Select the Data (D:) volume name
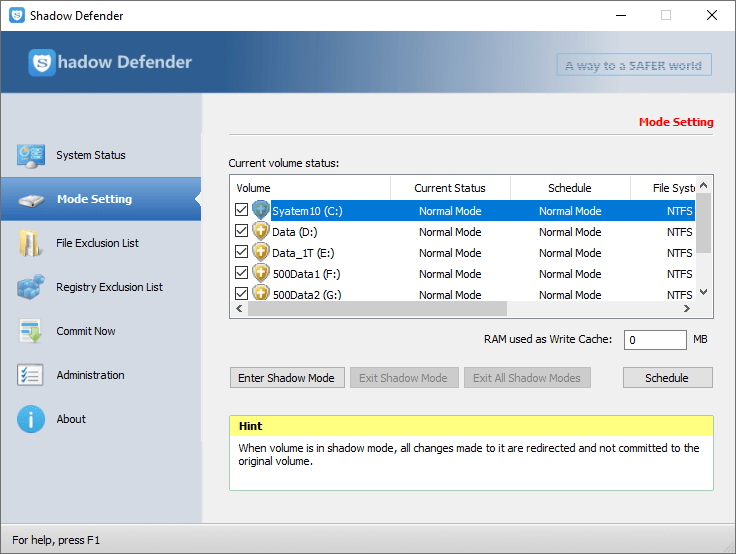Viewport: 736px width, 554px height. 295,232
